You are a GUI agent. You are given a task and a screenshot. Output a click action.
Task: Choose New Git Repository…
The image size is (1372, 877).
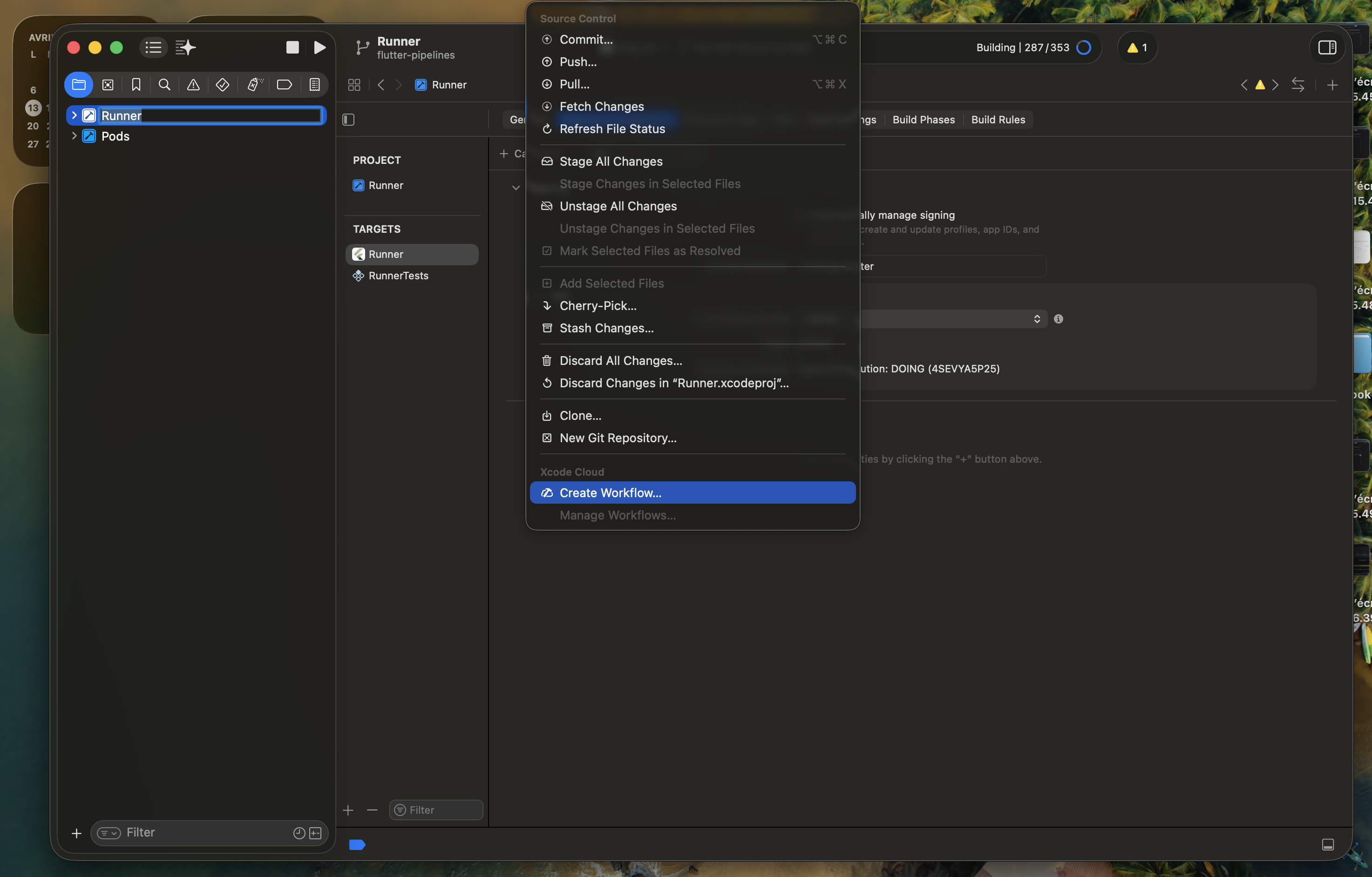coord(693,438)
